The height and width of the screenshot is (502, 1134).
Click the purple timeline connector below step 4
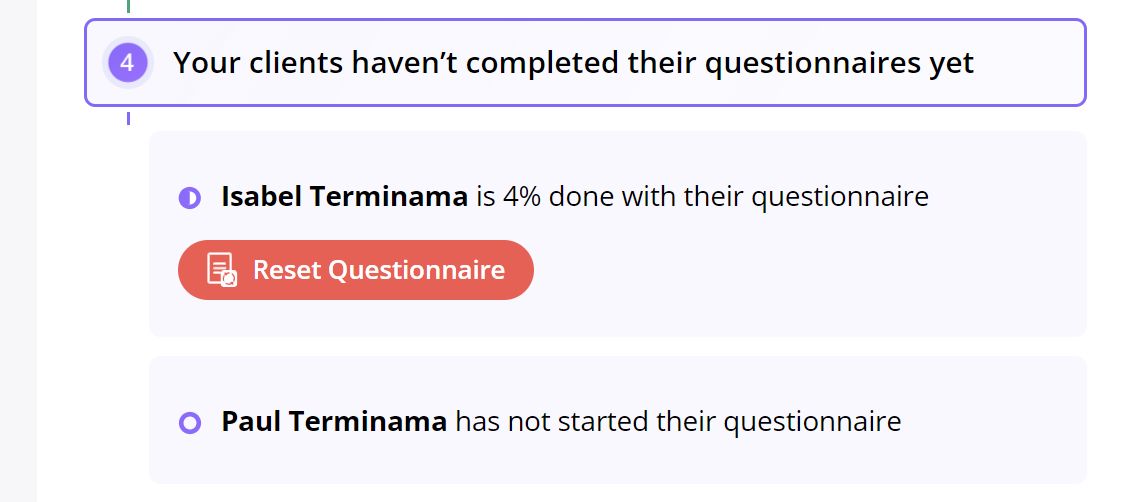[128, 118]
